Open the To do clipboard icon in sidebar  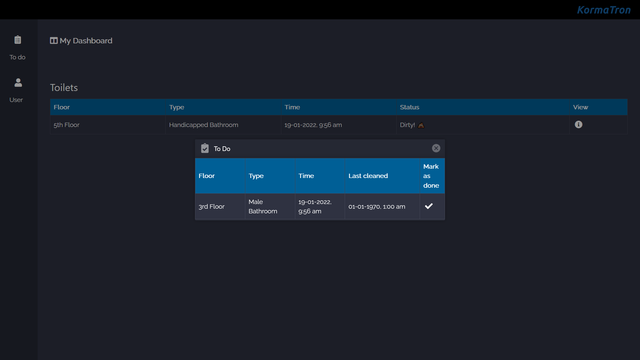18,40
